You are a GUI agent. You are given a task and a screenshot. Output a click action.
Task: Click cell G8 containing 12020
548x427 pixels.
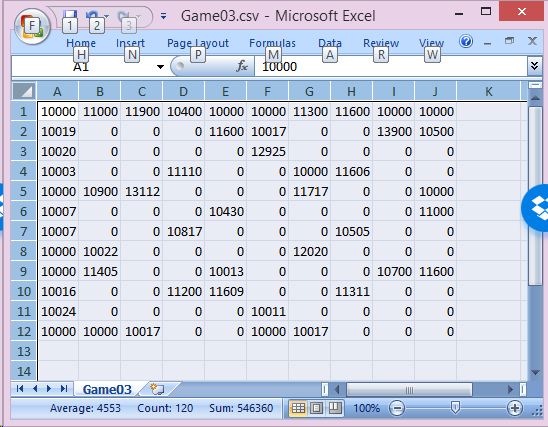pyautogui.click(x=309, y=252)
